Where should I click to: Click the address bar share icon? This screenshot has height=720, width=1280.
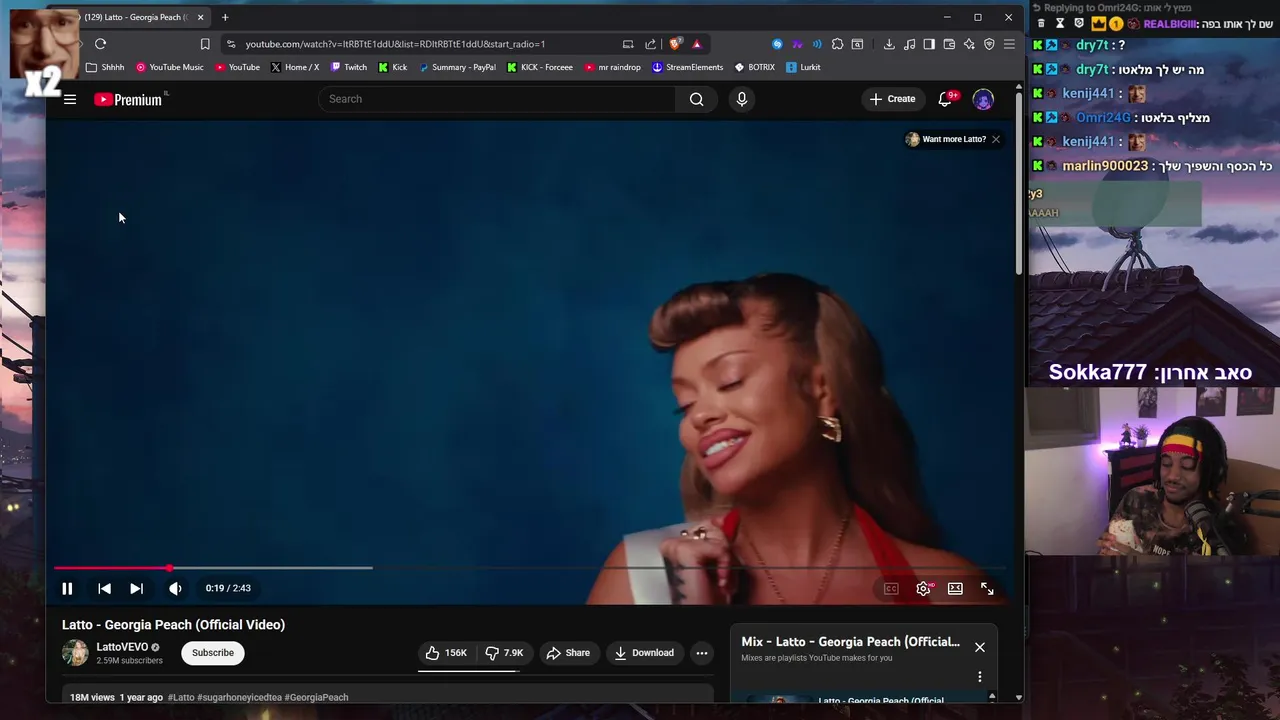[651, 44]
